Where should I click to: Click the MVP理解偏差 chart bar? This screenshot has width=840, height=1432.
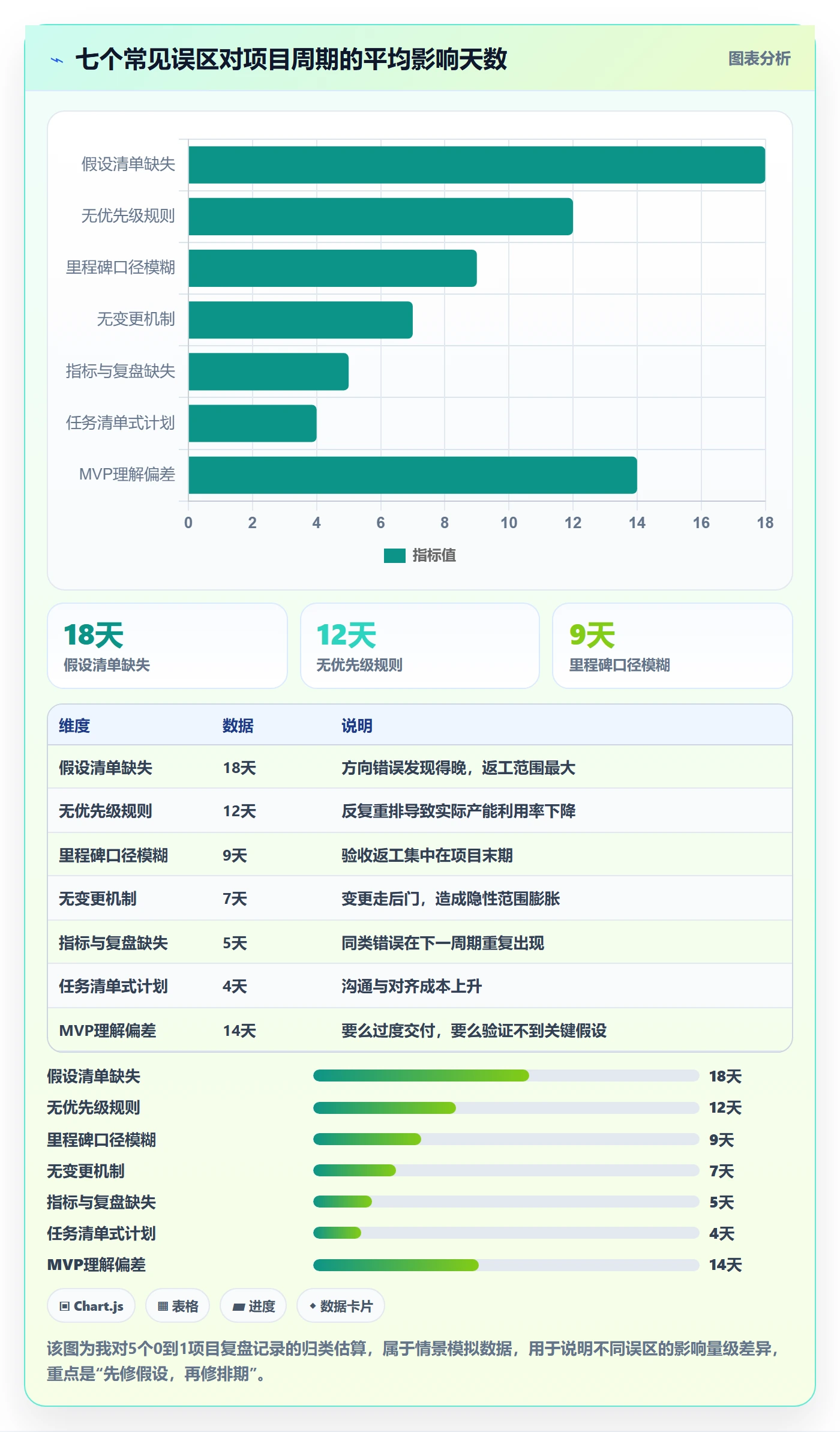coord(413,475)
